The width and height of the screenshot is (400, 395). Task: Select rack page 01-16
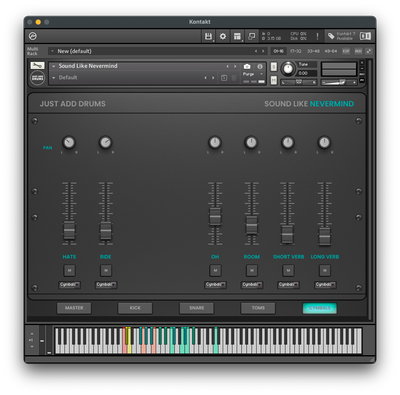[x=279, y=51]
